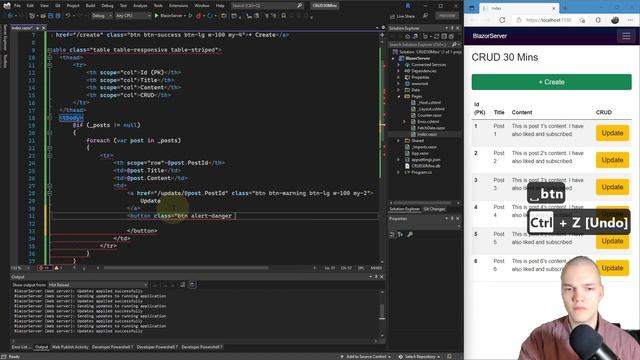The image size is (640, 360).
Task: Click the bookmark icon in the toolbar
Action: point(284,16)
